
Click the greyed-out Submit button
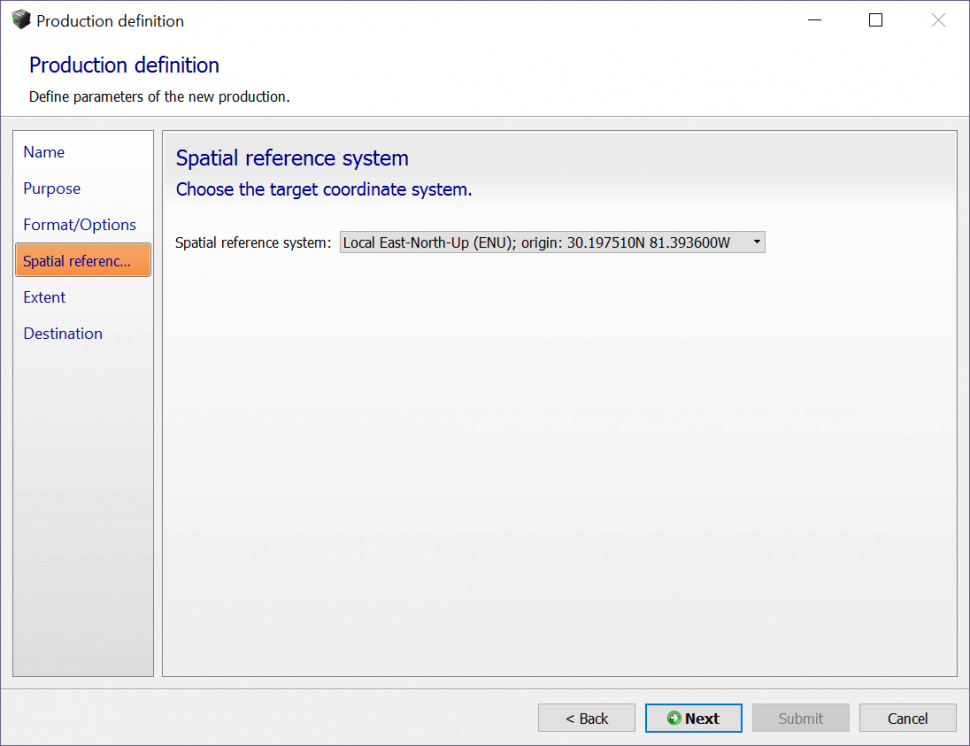(800, 718)
